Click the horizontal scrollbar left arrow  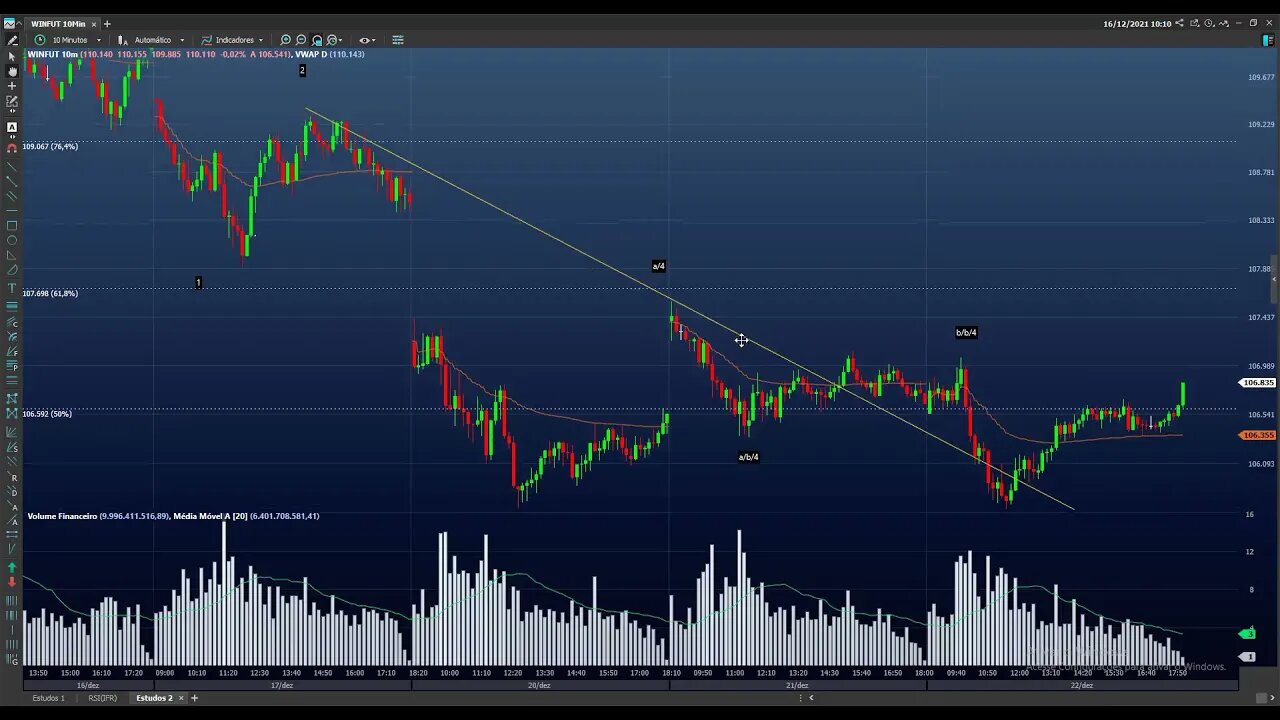pos(811,697)
